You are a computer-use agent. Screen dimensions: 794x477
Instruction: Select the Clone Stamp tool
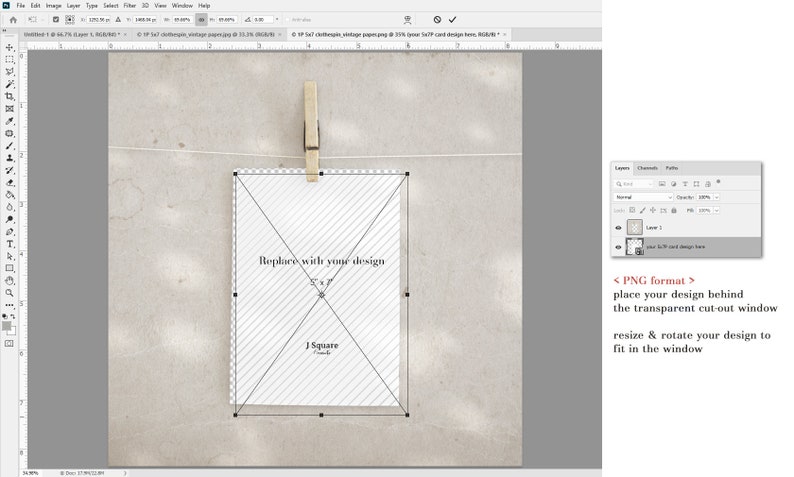pyautogui.click(x=10, y=158)
